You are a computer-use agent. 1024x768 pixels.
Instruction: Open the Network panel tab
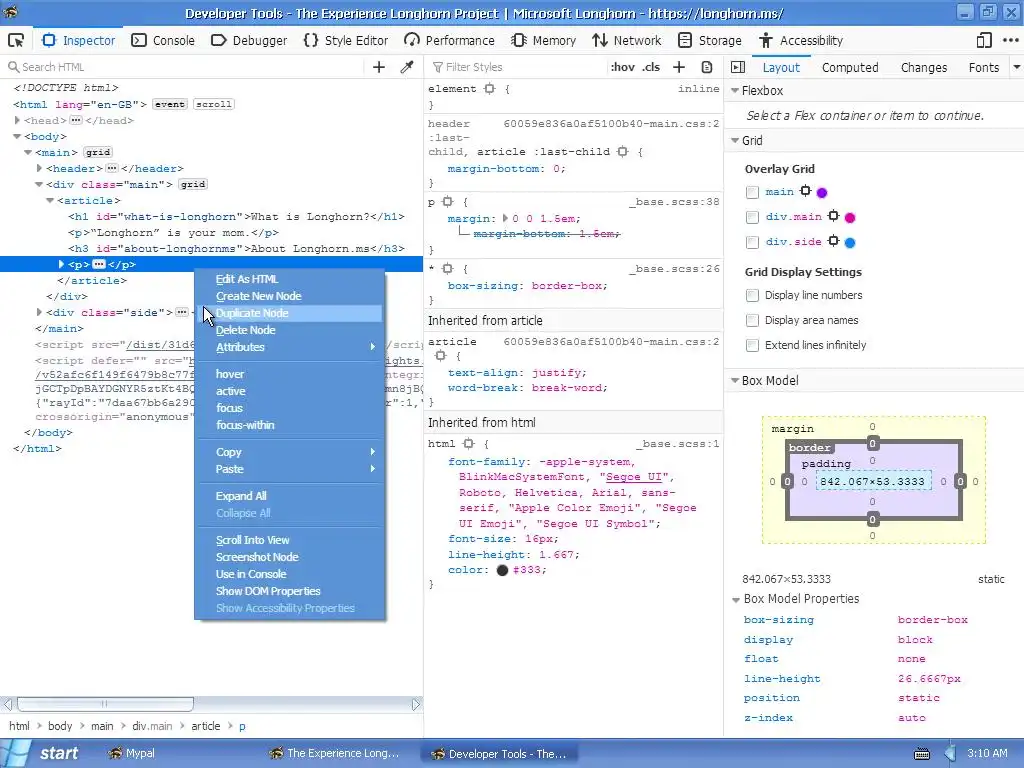626,40
